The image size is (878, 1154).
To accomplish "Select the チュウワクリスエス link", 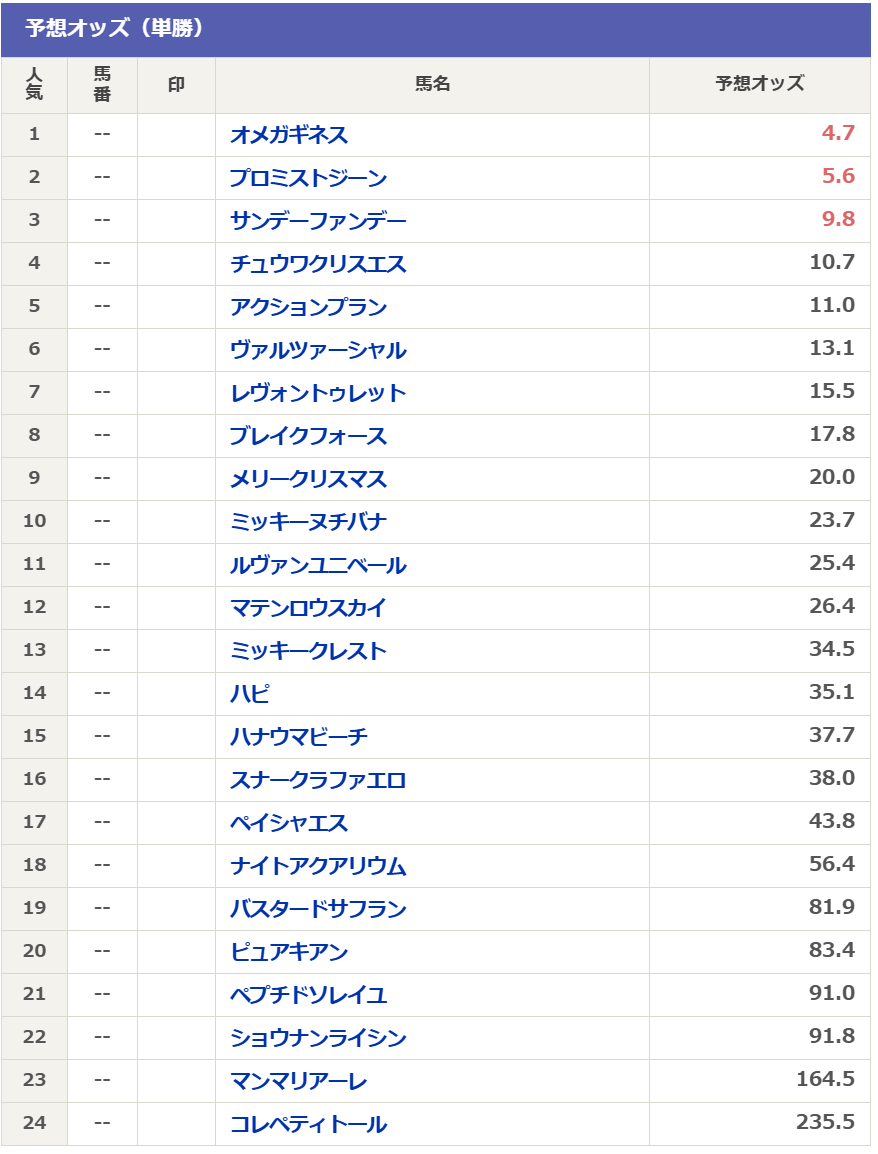I will pyautogui.click(x=318, y=264).
